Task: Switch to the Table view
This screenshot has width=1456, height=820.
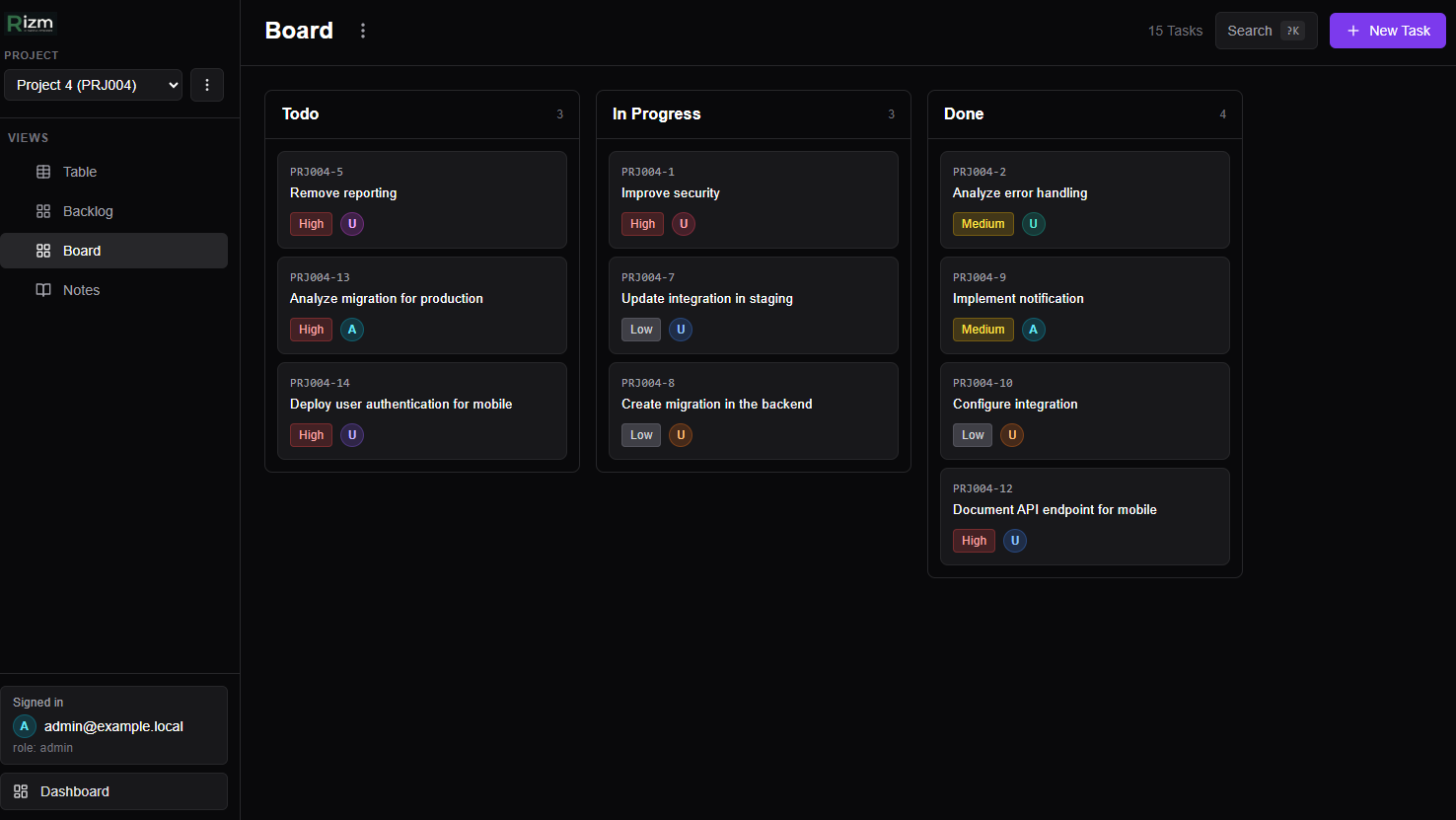Action: [80, 172]
